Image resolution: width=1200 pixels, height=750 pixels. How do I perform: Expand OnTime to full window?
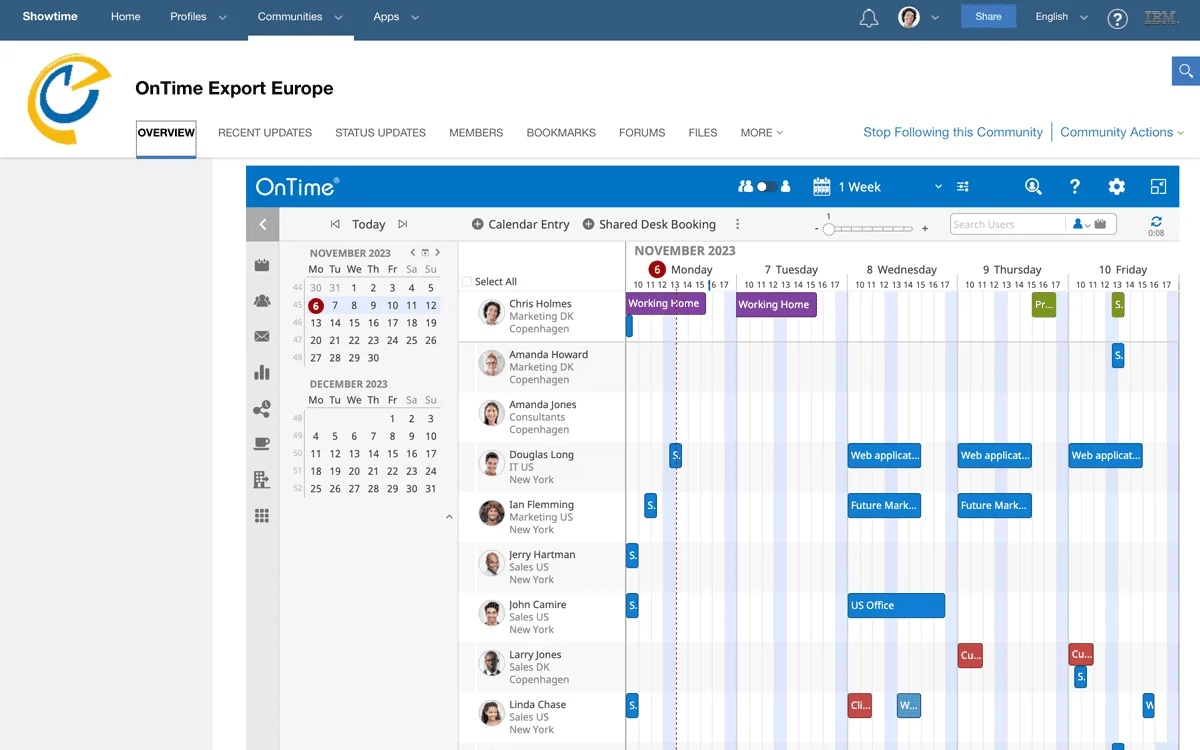[x=1158, y=187]
